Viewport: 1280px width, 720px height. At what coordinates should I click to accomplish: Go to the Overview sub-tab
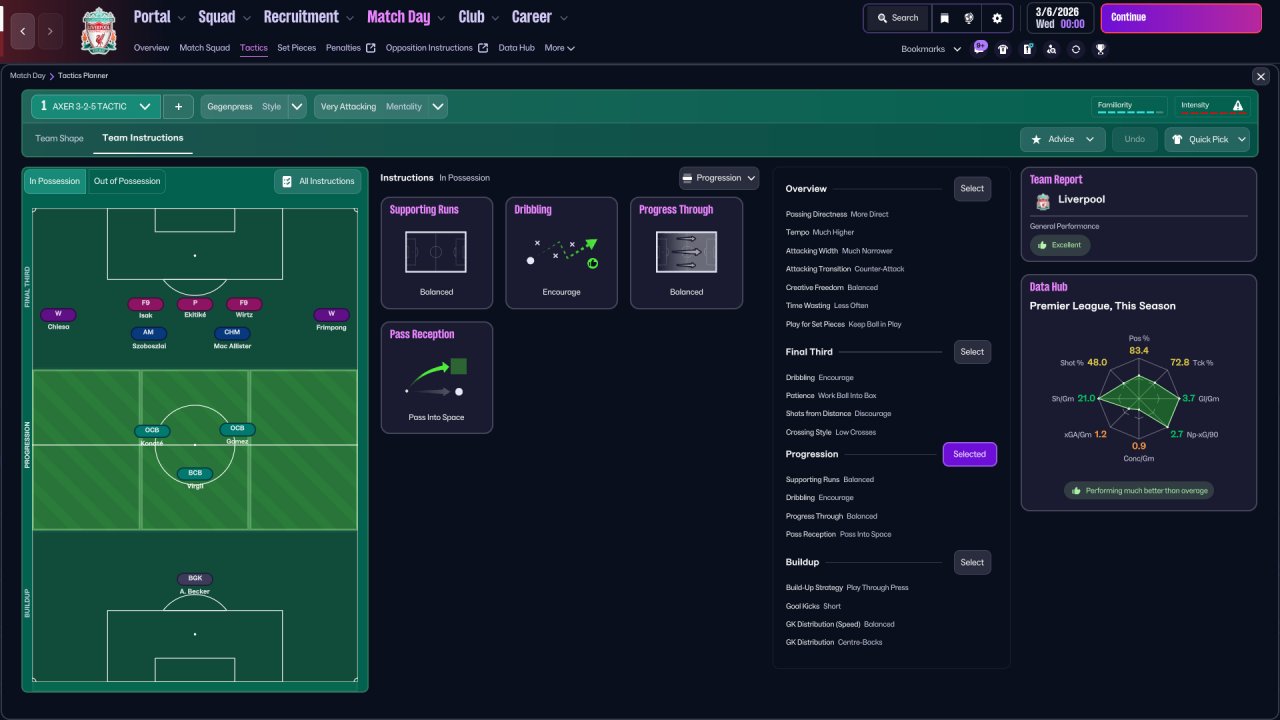point(151,48)
